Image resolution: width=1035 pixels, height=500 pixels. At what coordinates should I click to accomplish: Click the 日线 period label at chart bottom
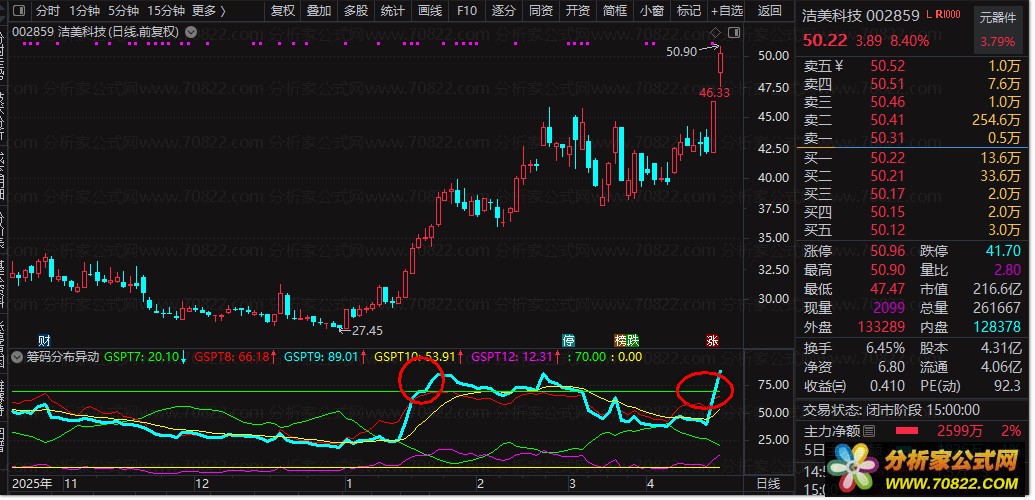(768, 483)
